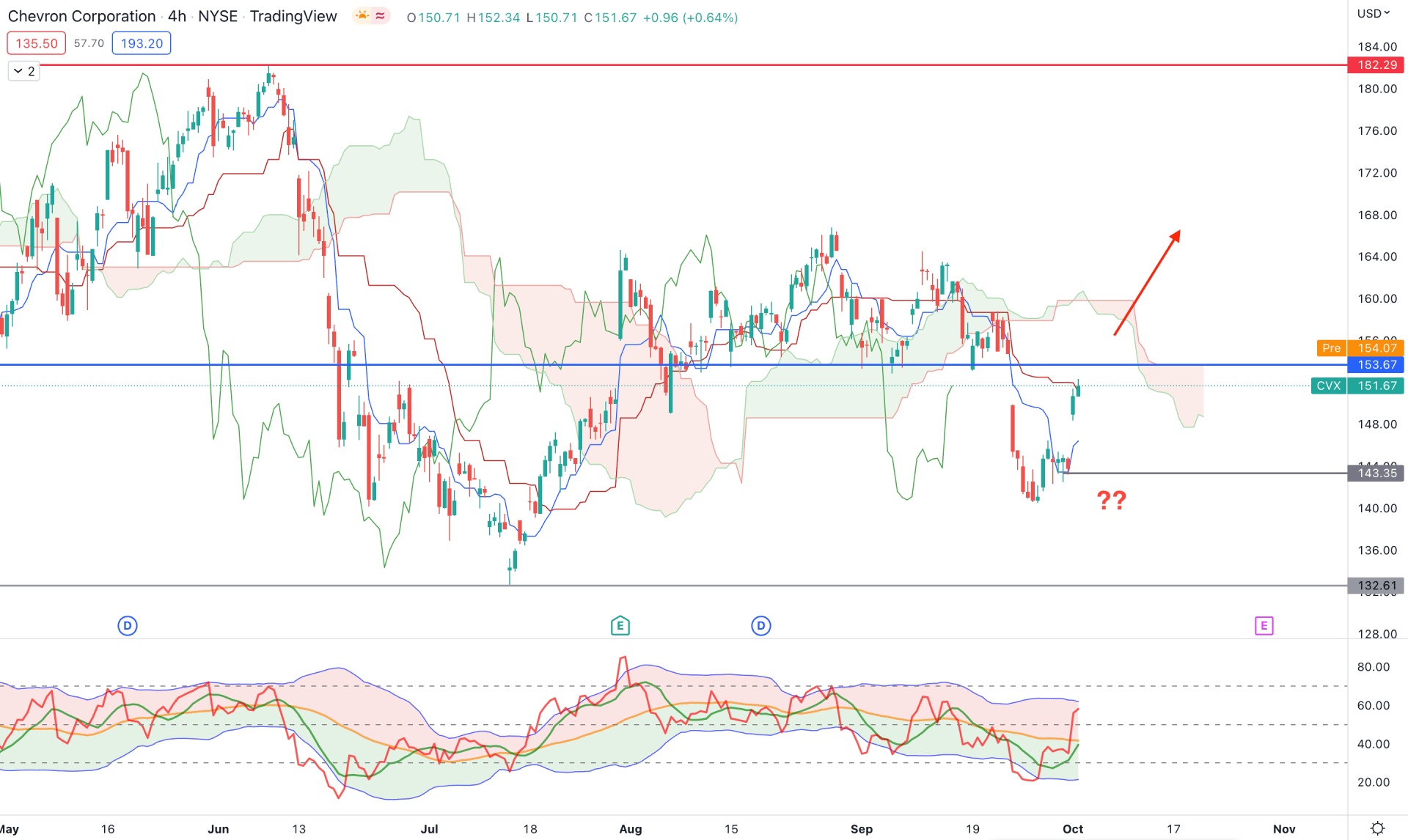
Task: Click the Sep date label on time axis
Action: pyautogui.click(x=862, y=829)
